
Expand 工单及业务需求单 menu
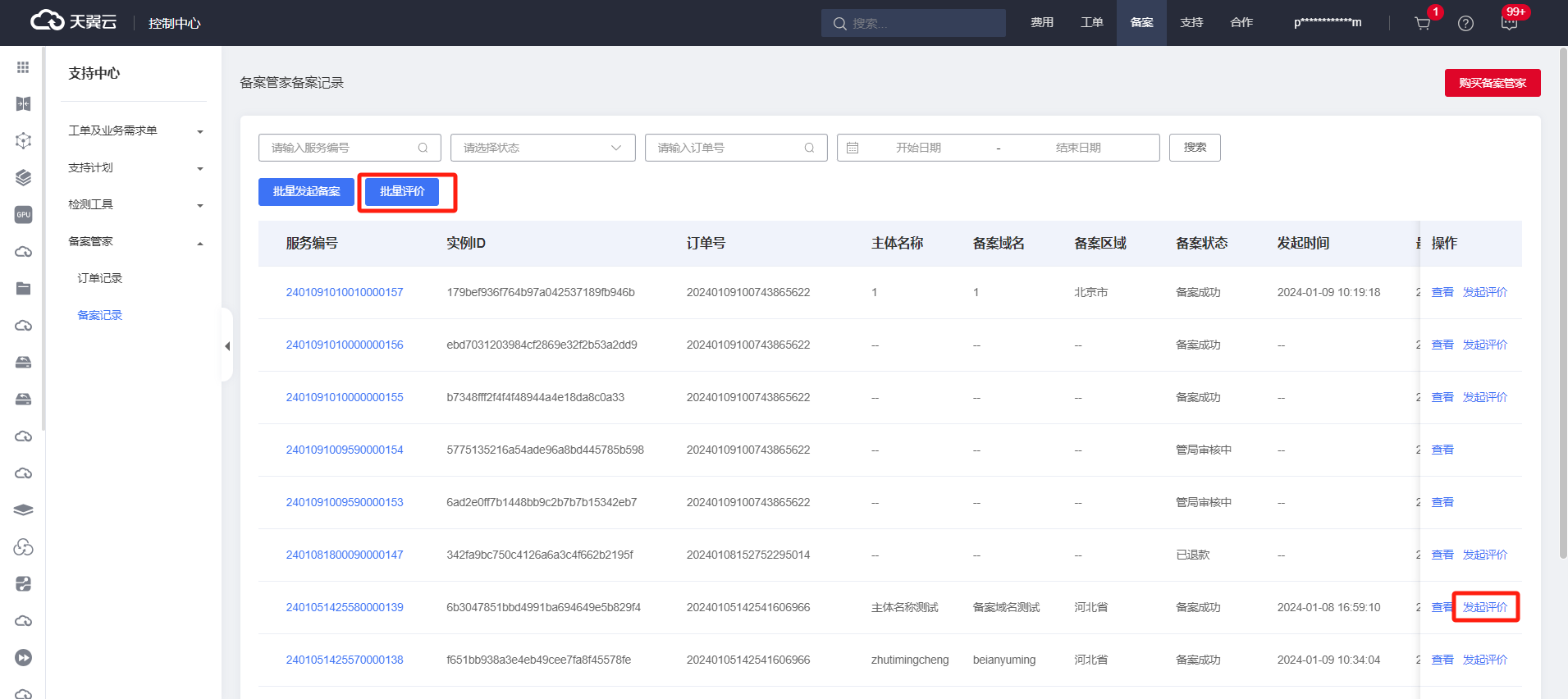point(135,130)
